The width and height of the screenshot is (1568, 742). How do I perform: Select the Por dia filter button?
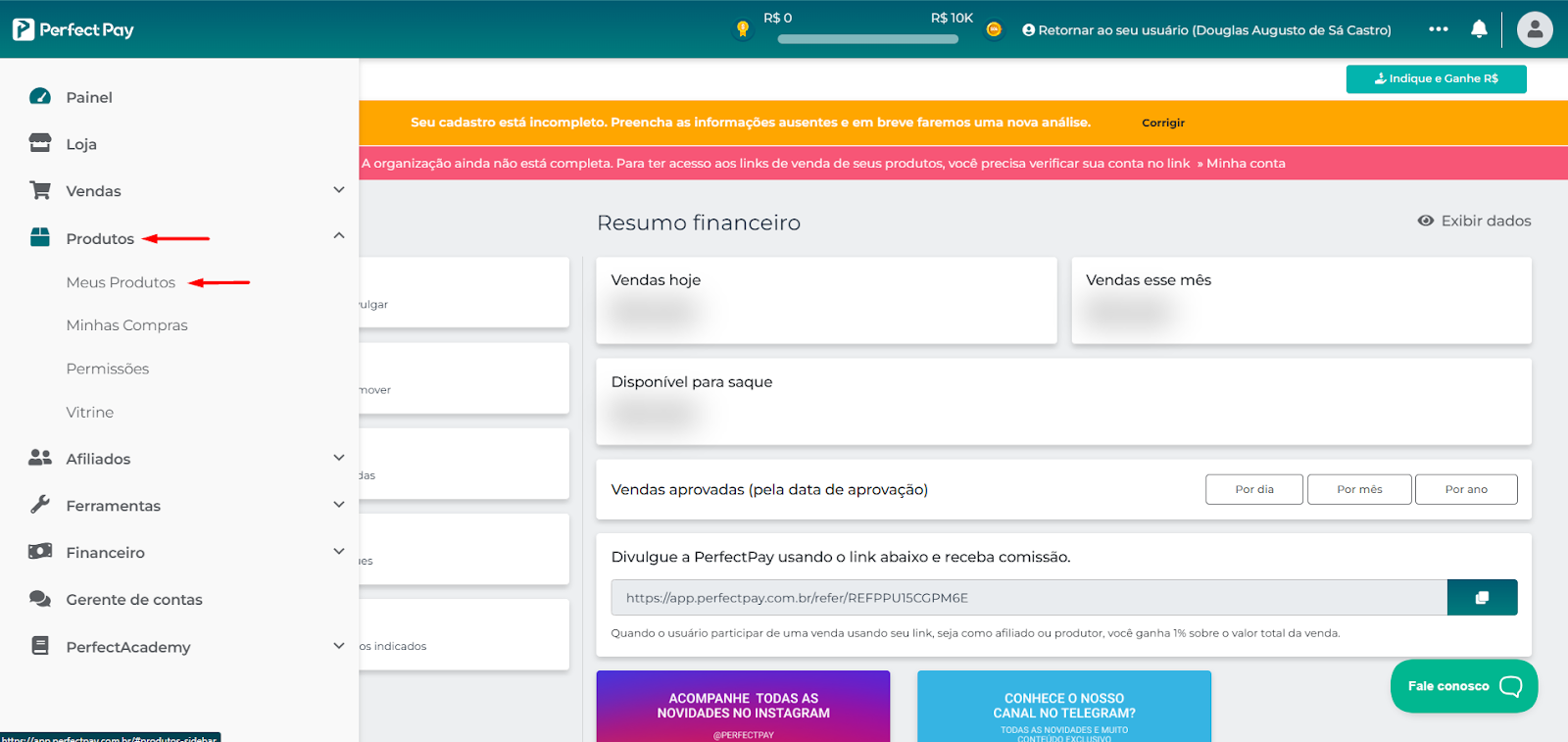1254,489
